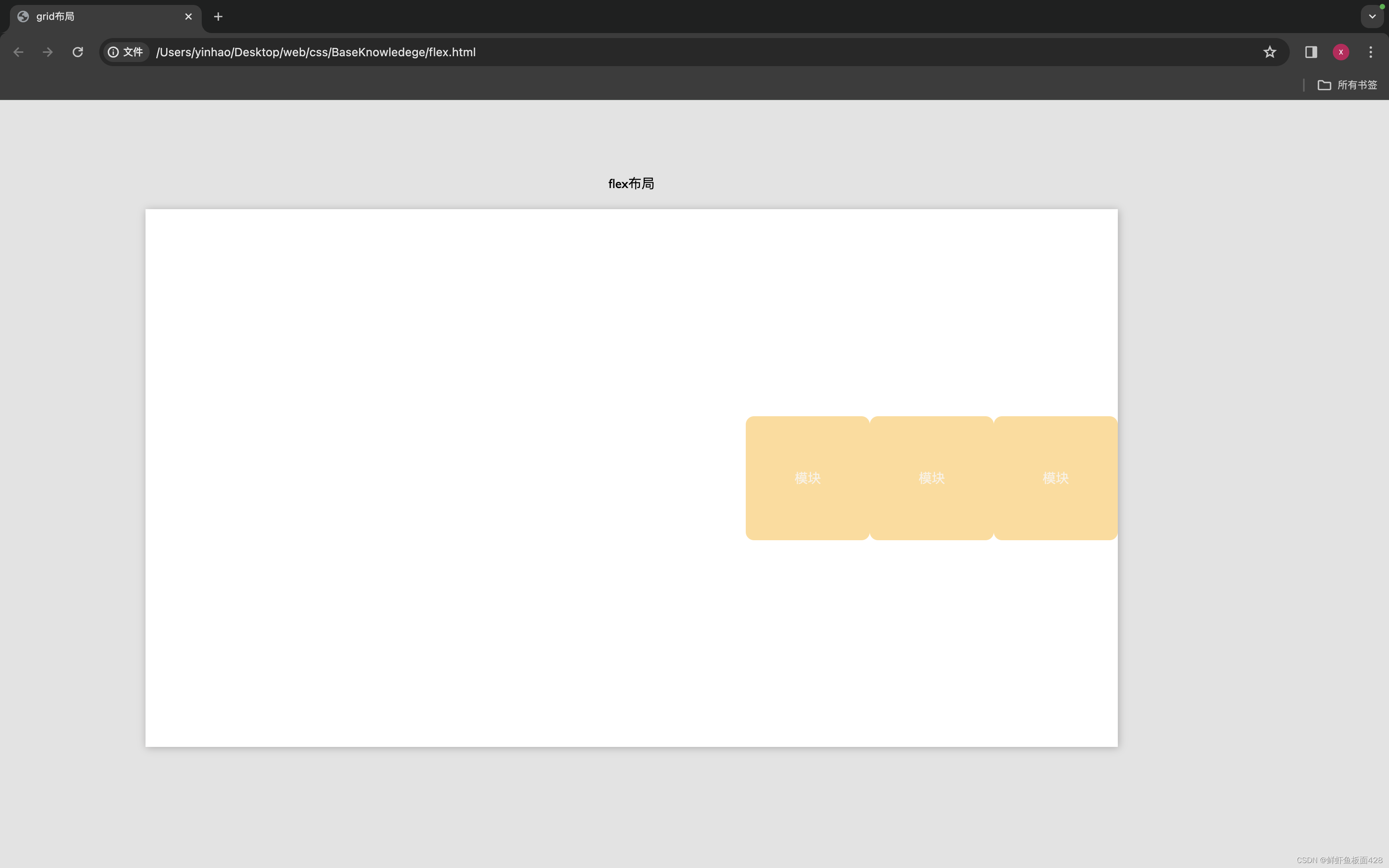The image size is (1389, 868).
Task: Click the first 模块 block
Action: click(808, 478)
